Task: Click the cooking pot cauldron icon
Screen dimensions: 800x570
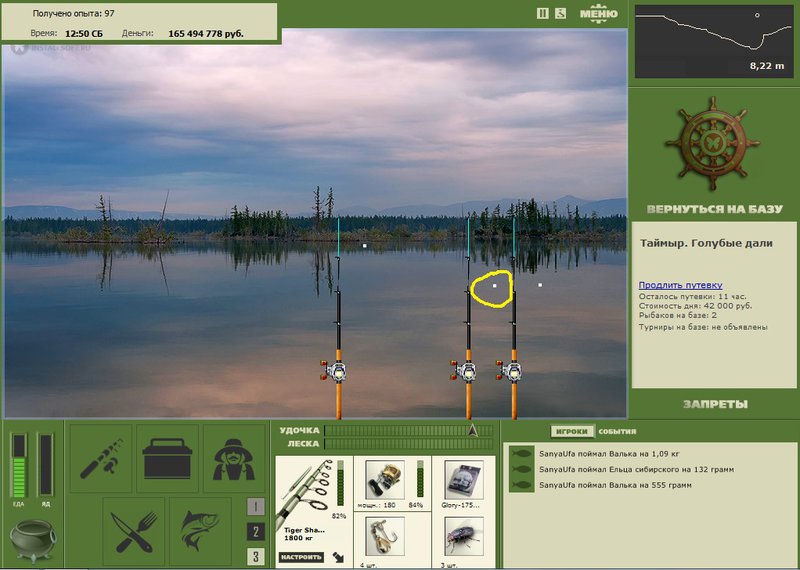Action: pyautogui.click(x=33, y=540)
